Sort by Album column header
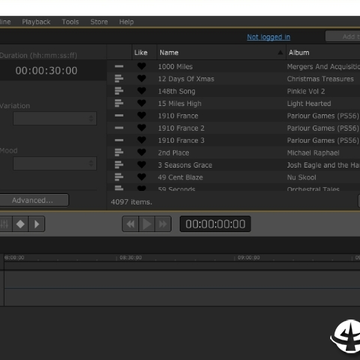360x360 pixels. (x=299, y=53)
